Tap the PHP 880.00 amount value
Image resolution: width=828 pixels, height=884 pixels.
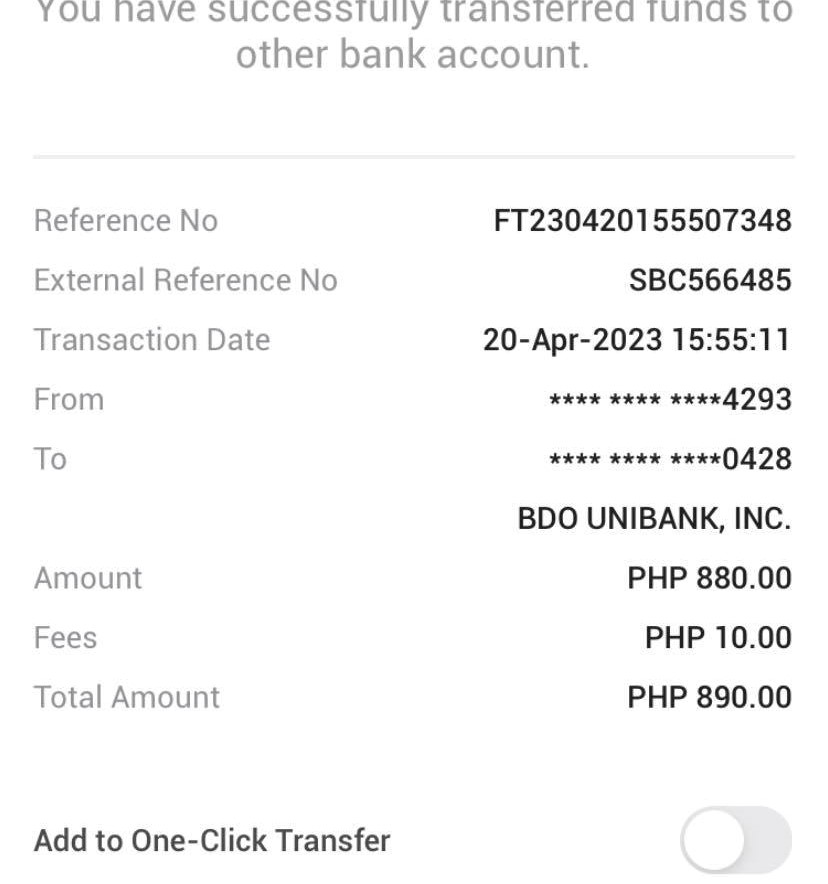click(x=709, y=578)
